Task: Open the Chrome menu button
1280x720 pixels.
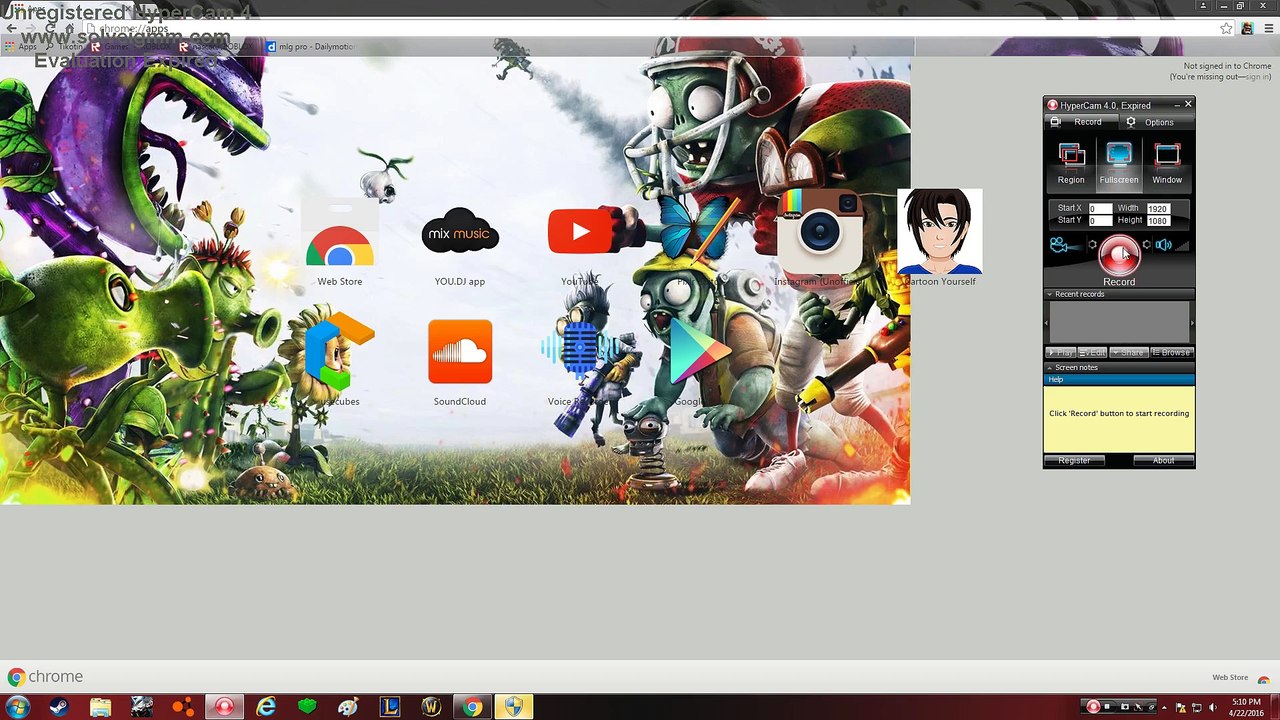Action: 1267,29
